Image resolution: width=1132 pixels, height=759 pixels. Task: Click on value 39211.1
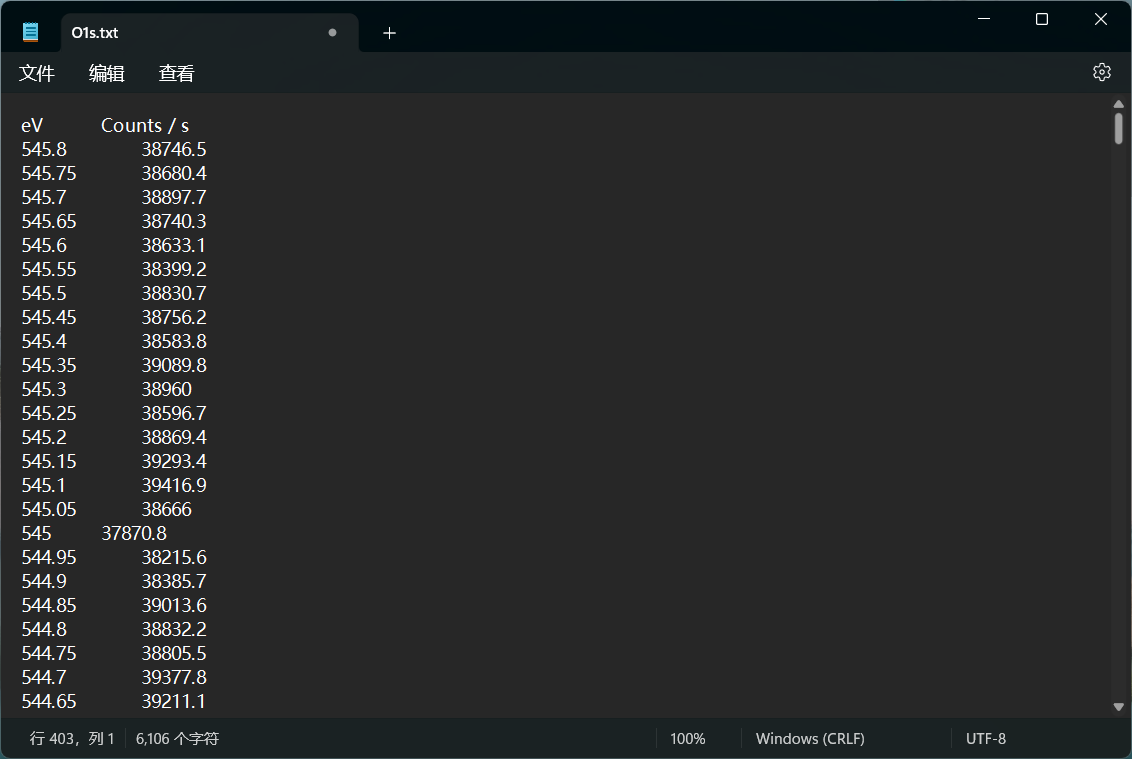tap(173, 701)
